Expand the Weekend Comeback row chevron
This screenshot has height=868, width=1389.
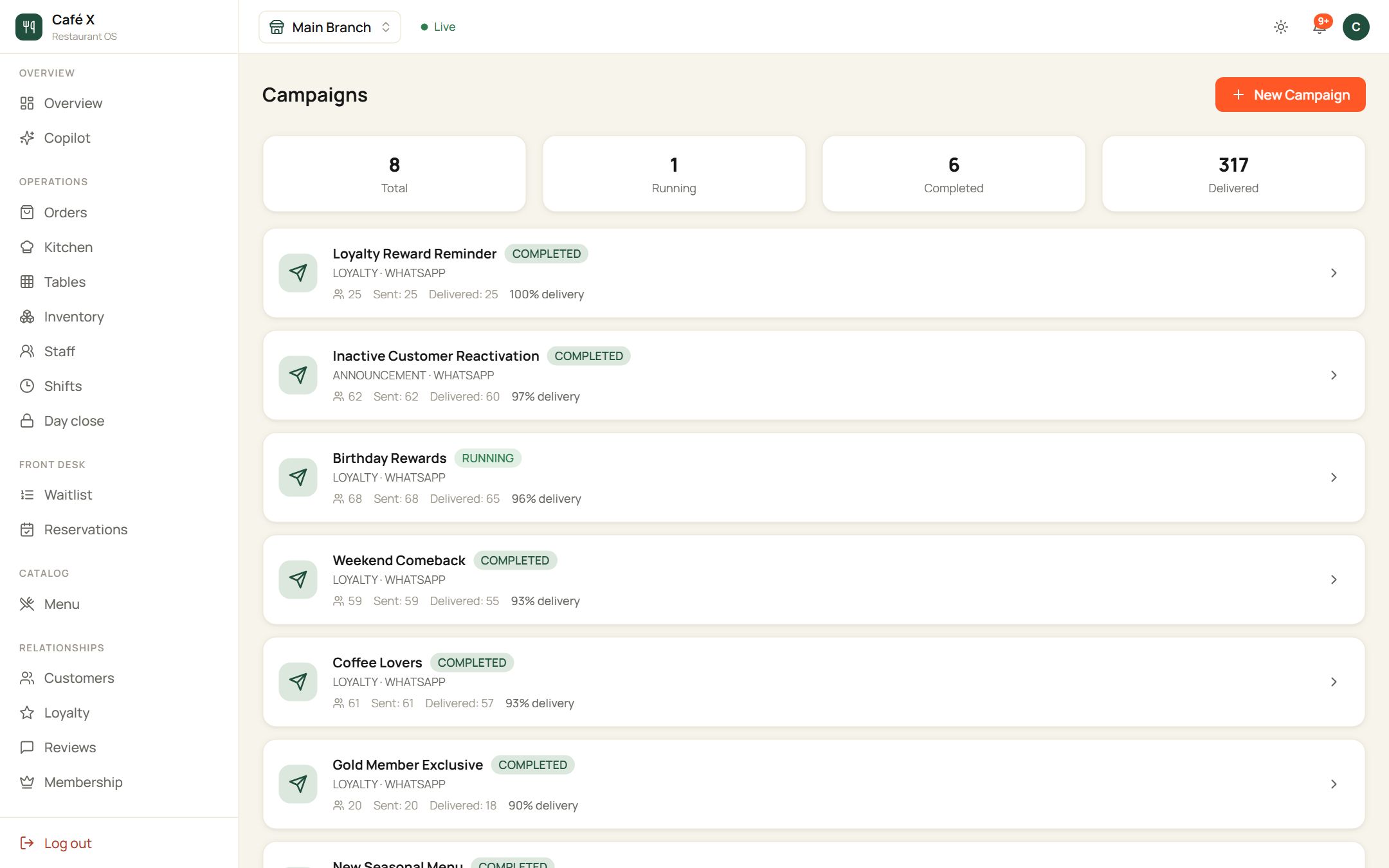1334,580
